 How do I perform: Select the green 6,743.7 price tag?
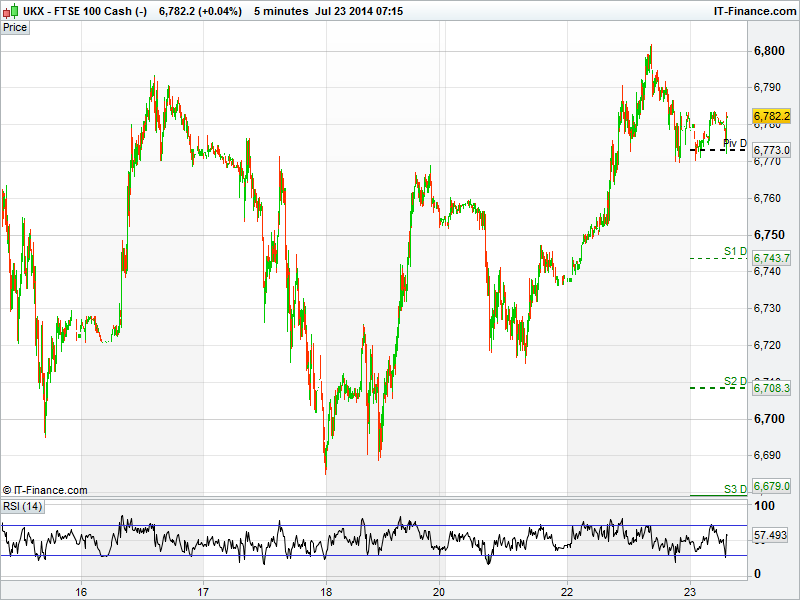(x=772, y=258)
